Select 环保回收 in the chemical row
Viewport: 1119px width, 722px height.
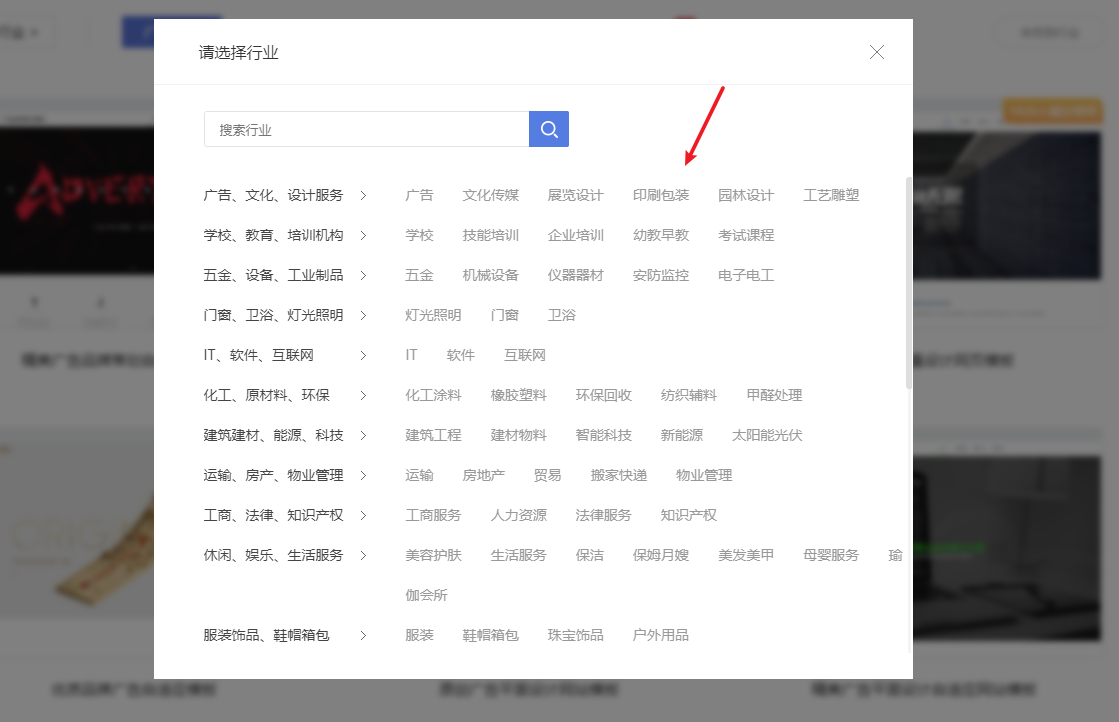pos(603,395)
